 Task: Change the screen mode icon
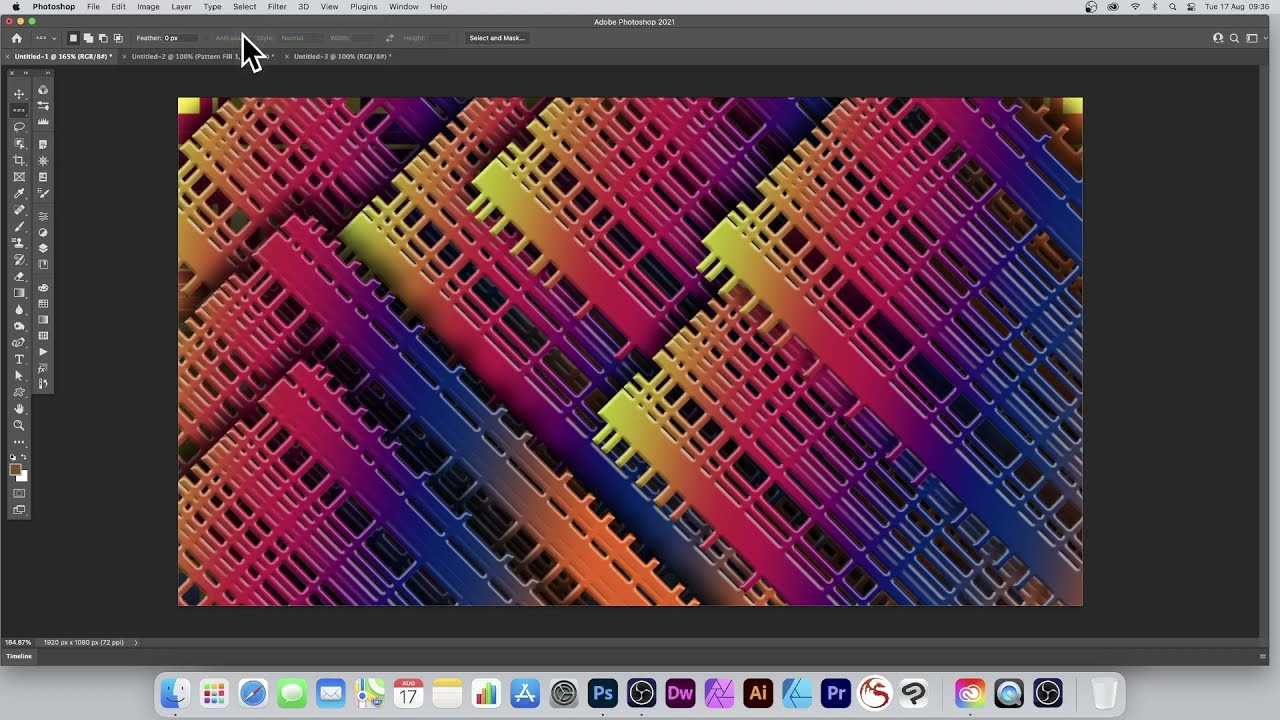pyautogui.click(x=19, y=510)
